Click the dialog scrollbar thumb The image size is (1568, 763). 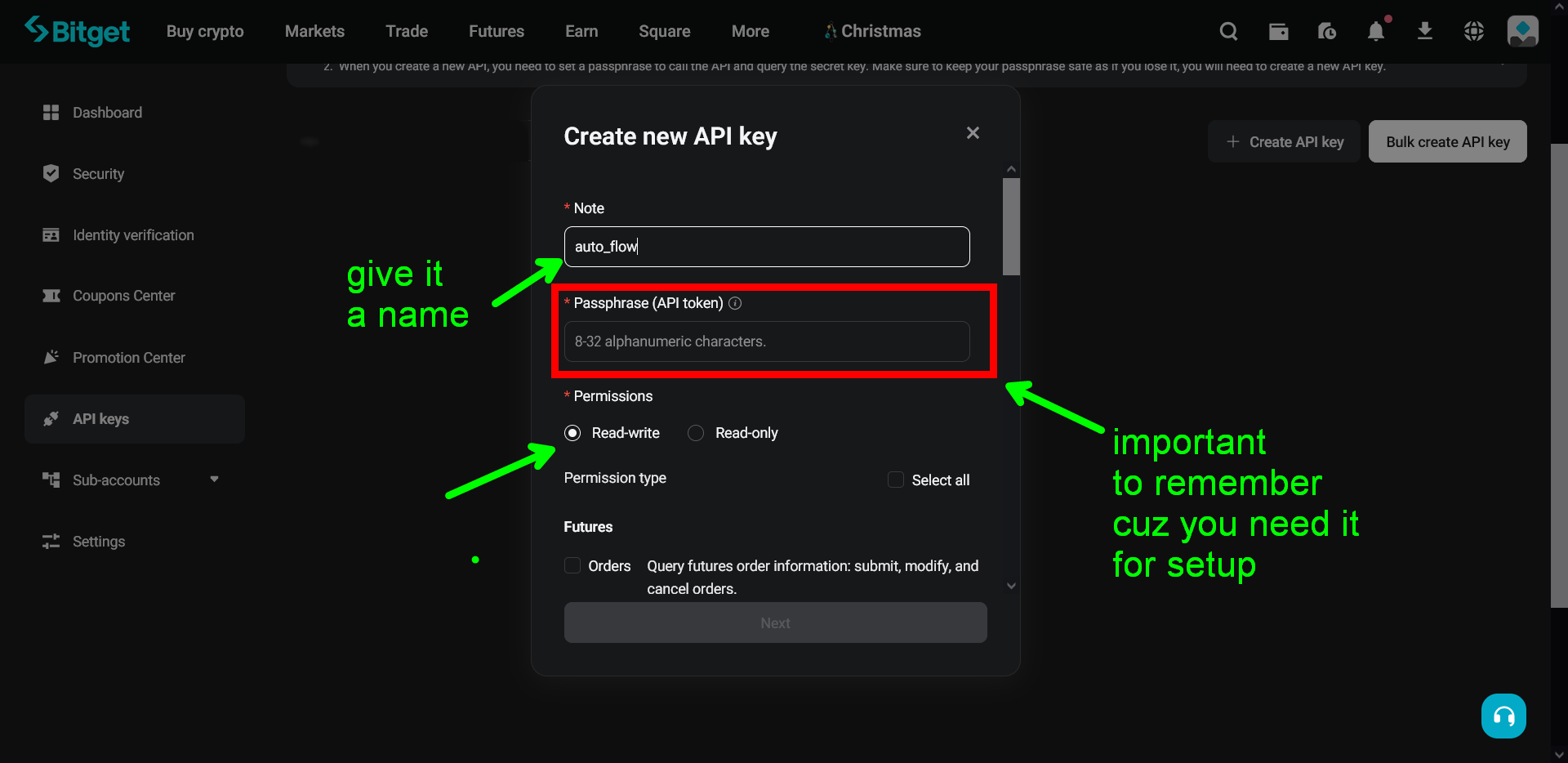(x=1011, y=226)
